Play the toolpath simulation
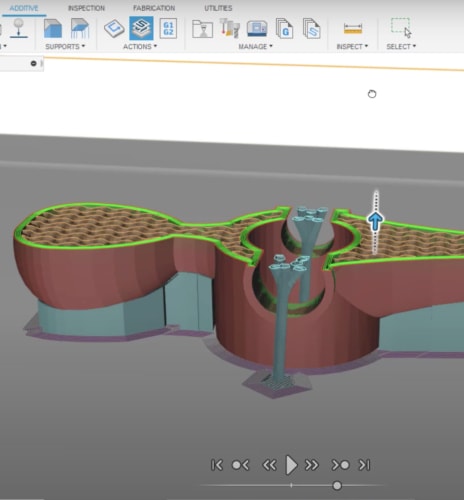The image size is (464, 500). click(x=291, y=465)
